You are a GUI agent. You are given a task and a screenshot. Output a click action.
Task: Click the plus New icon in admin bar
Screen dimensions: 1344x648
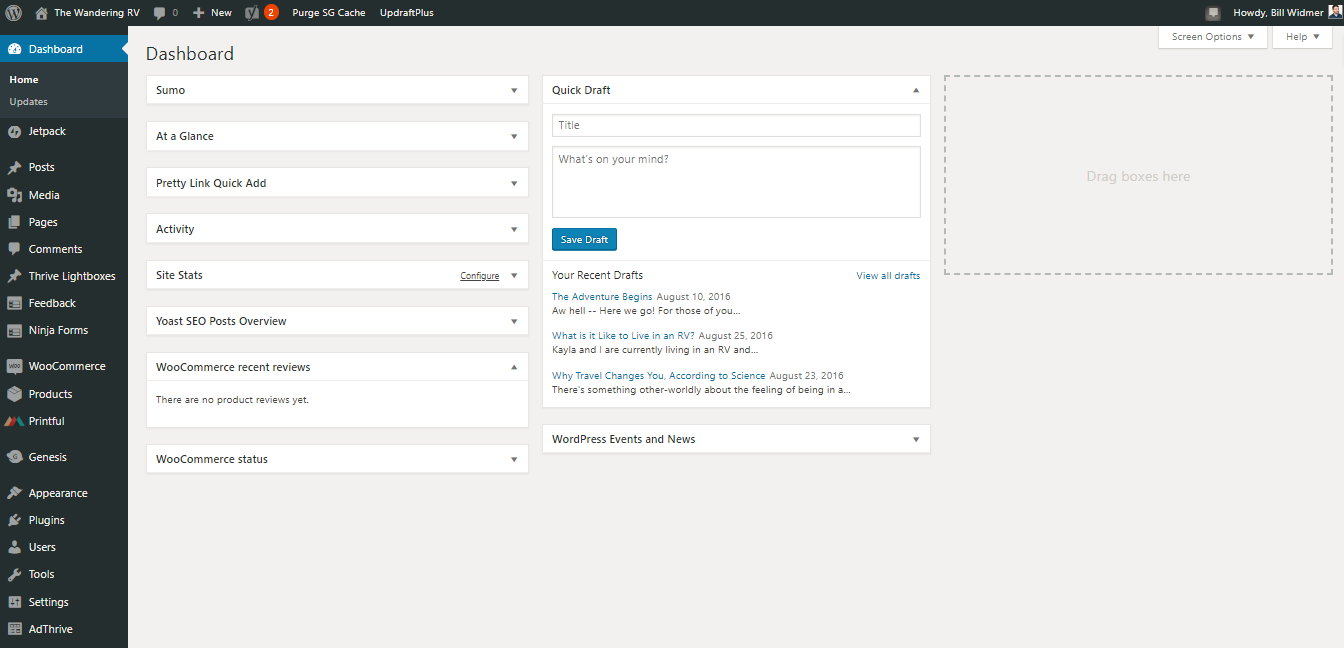199,13
